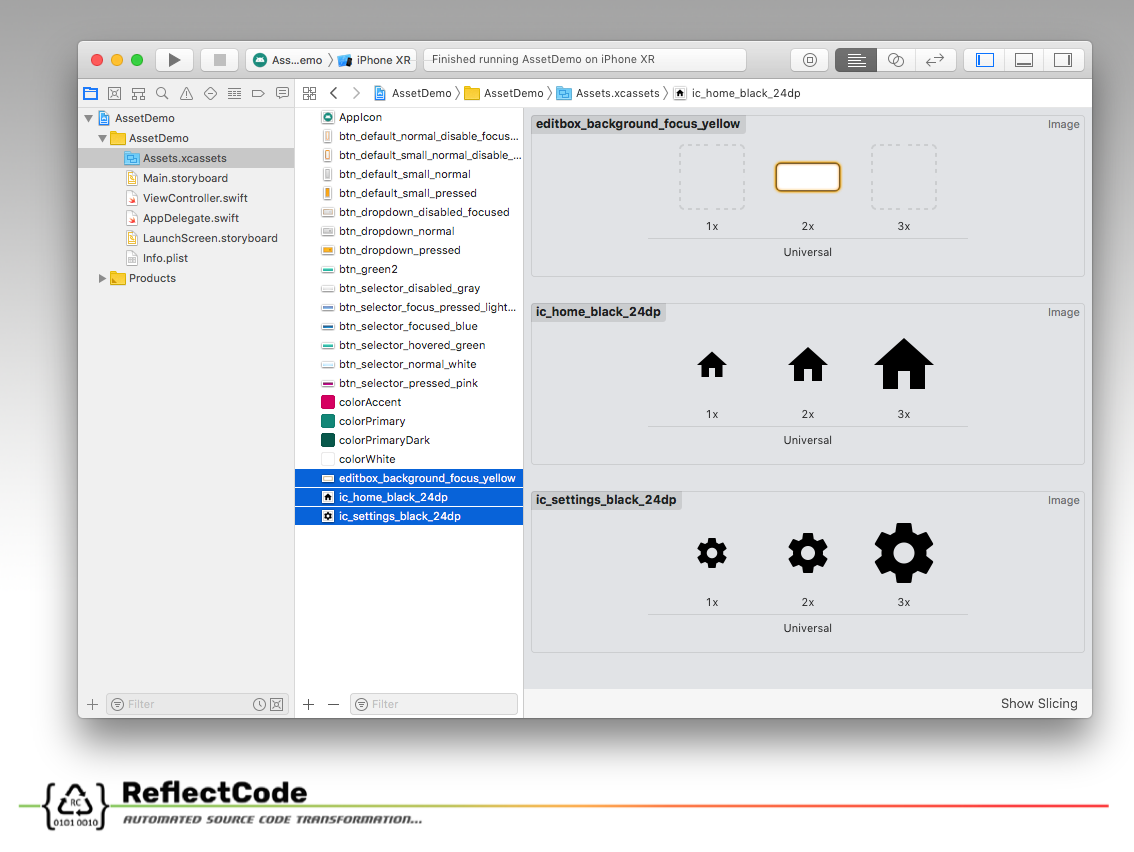Viewport: 1134px width, 852px height.
Task: Remove selected asset with minus button
Action: (333, 704)
